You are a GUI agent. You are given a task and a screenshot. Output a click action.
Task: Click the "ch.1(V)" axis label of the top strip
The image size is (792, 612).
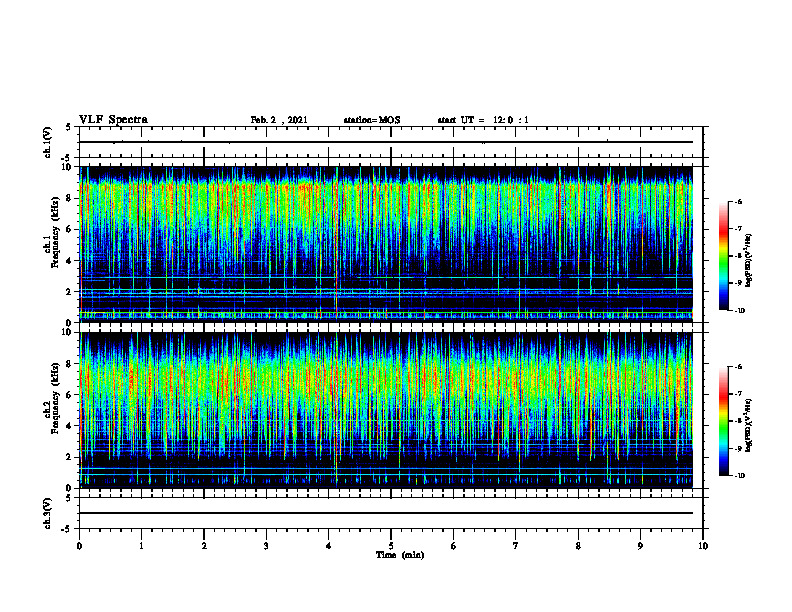tap(47, 142)
